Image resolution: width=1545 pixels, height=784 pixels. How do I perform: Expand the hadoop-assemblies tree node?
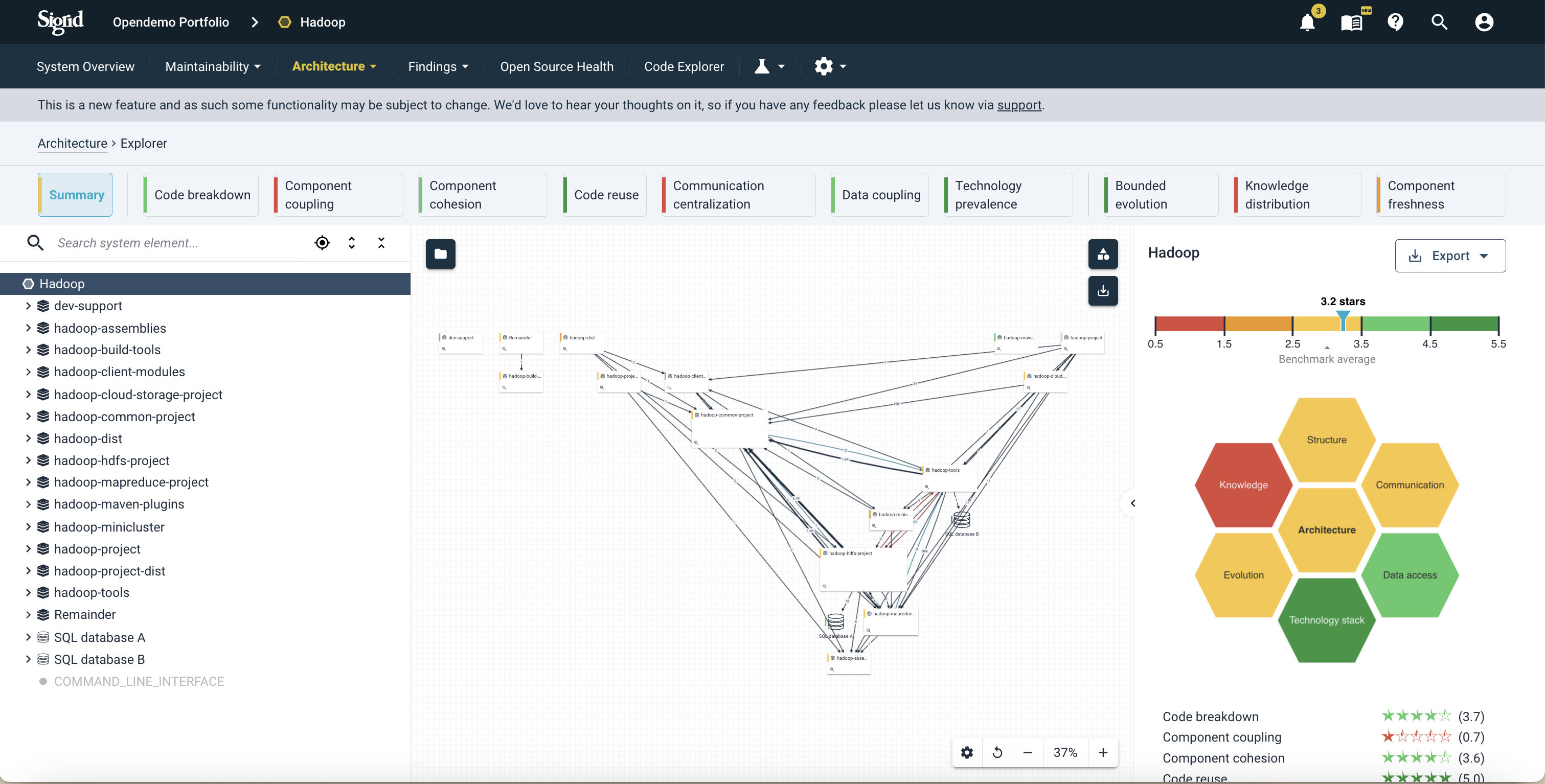point(28,328)
